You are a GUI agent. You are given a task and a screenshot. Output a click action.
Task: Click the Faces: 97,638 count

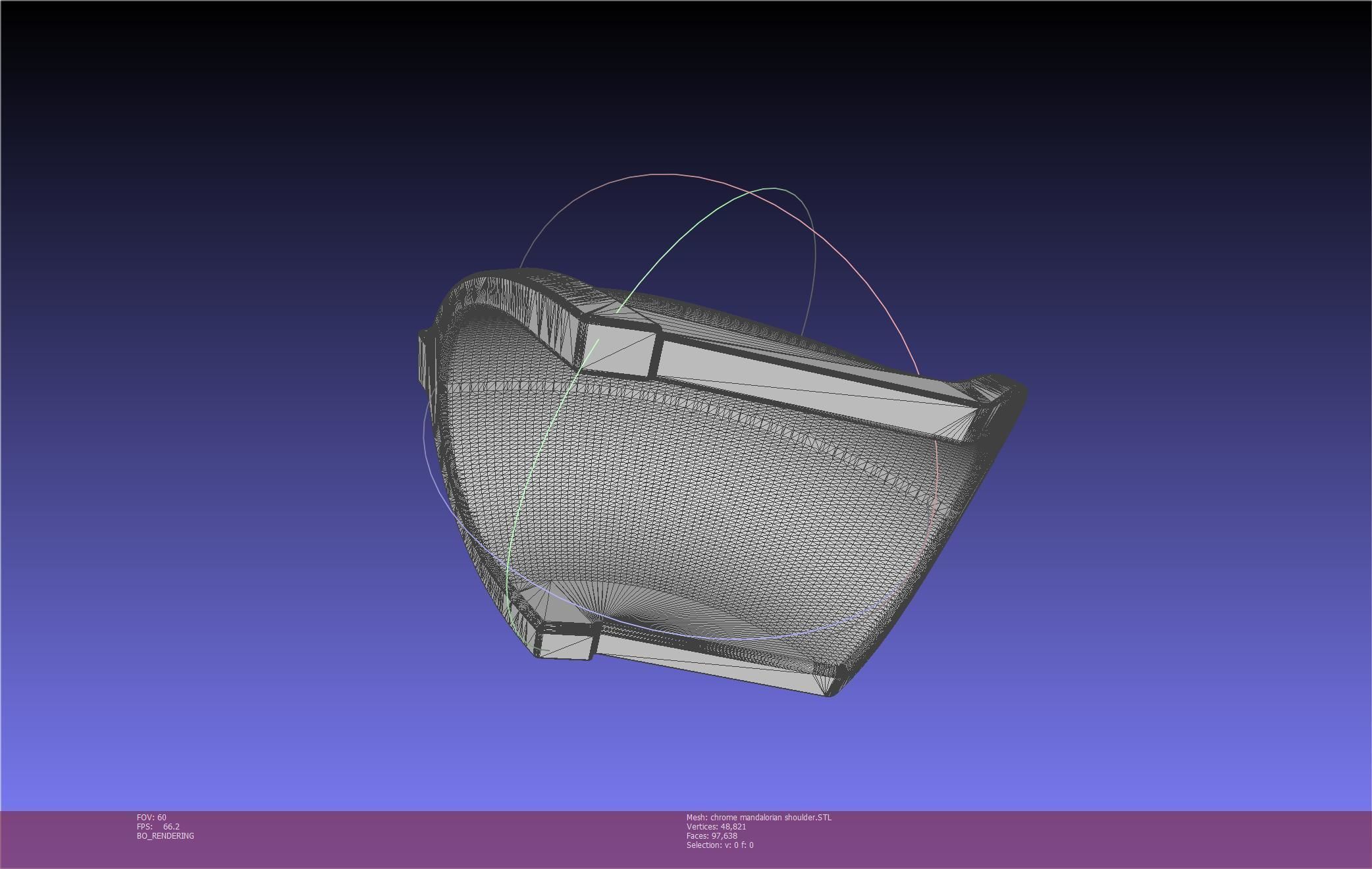pyautogui.click(x=712, y=835)
